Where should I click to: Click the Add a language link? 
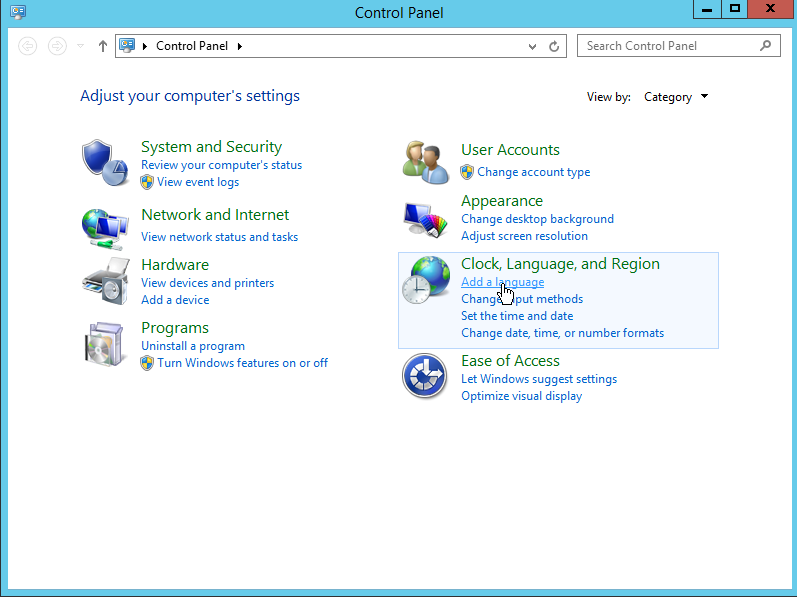pos(502,282)
